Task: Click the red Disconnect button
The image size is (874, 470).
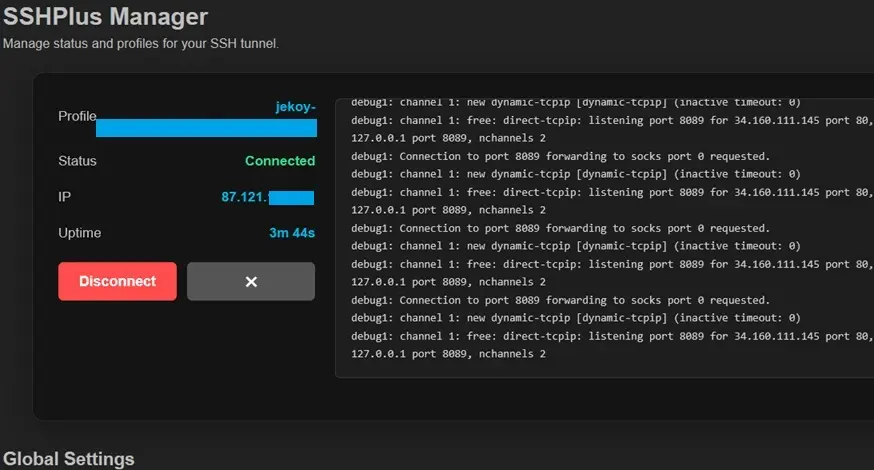Action: (118, 282)
